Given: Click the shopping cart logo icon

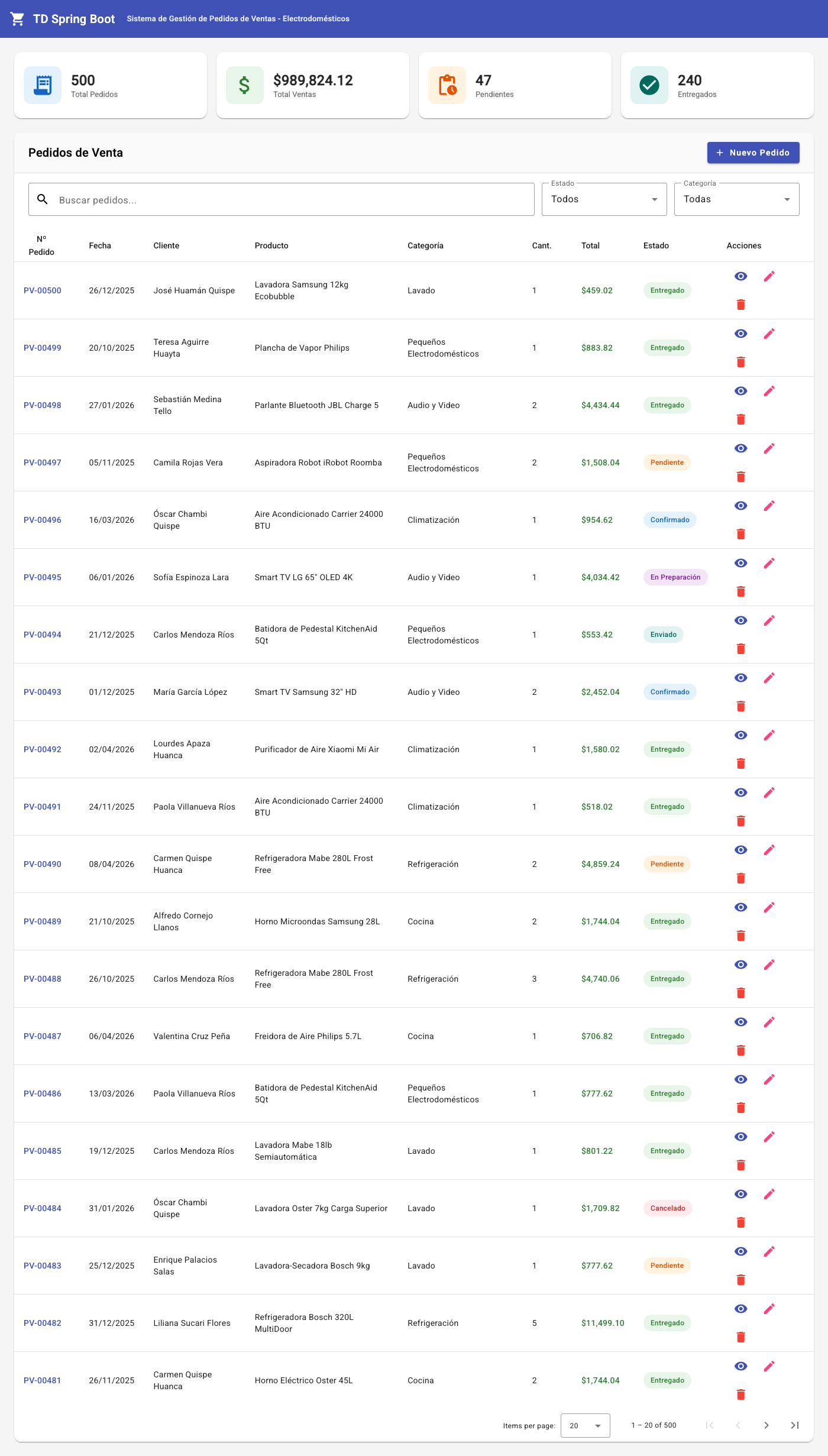Looking at the screenshot, I should coord(18,19).
